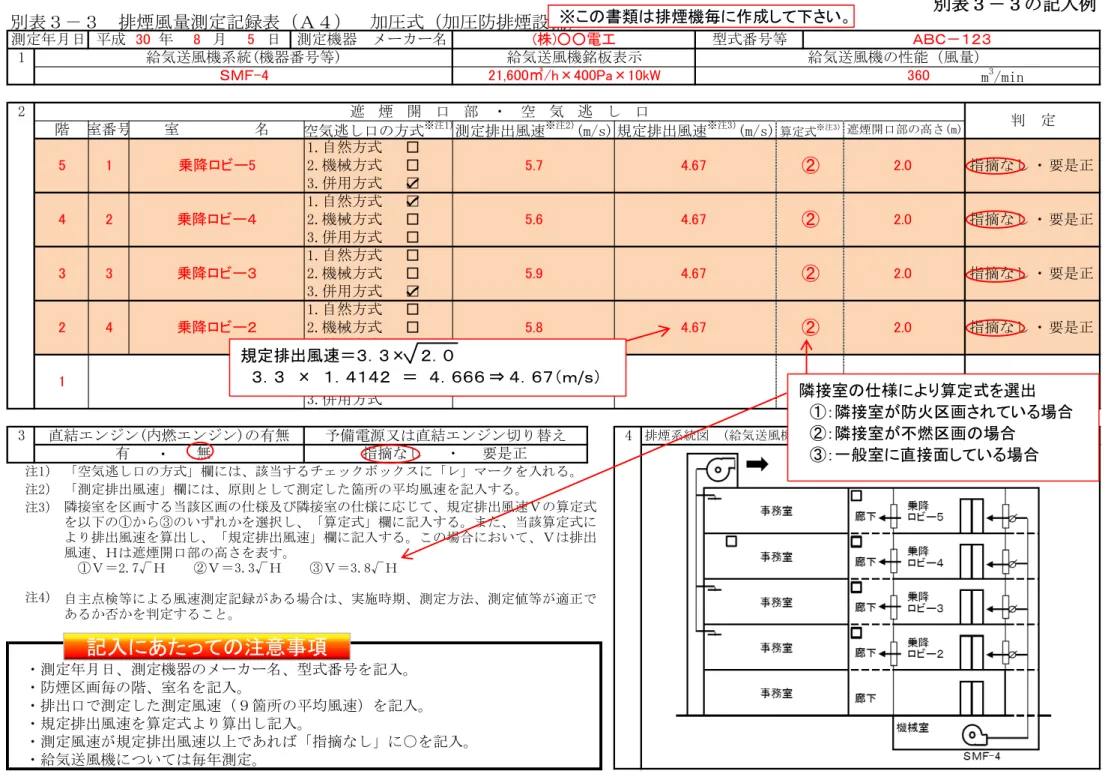
Task: Uncheck 併用方式 checkbox in the 乗降ロビー5 row
Action: click(412, 183)
